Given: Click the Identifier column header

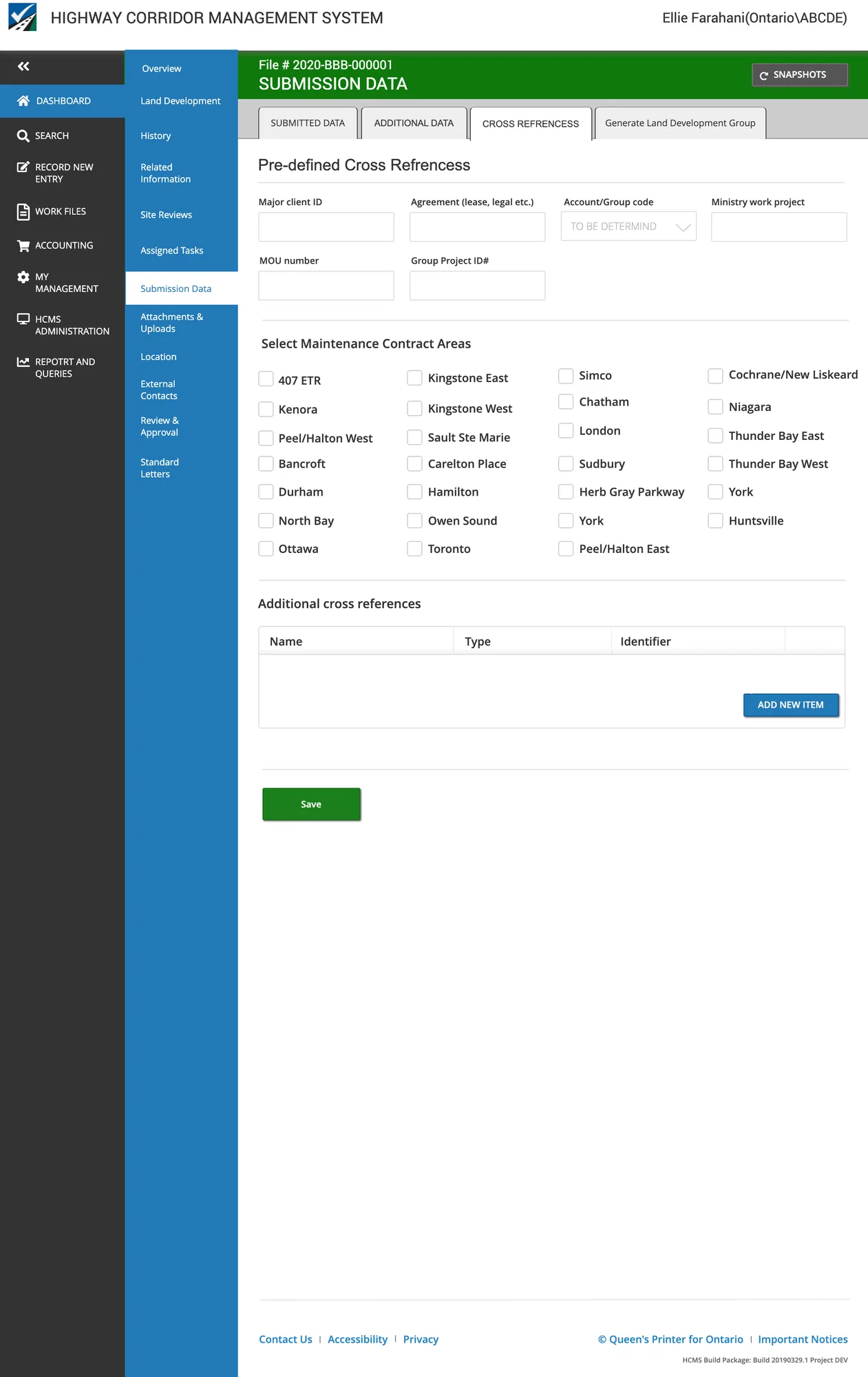Looking at the screenshot, I should 698,641.
